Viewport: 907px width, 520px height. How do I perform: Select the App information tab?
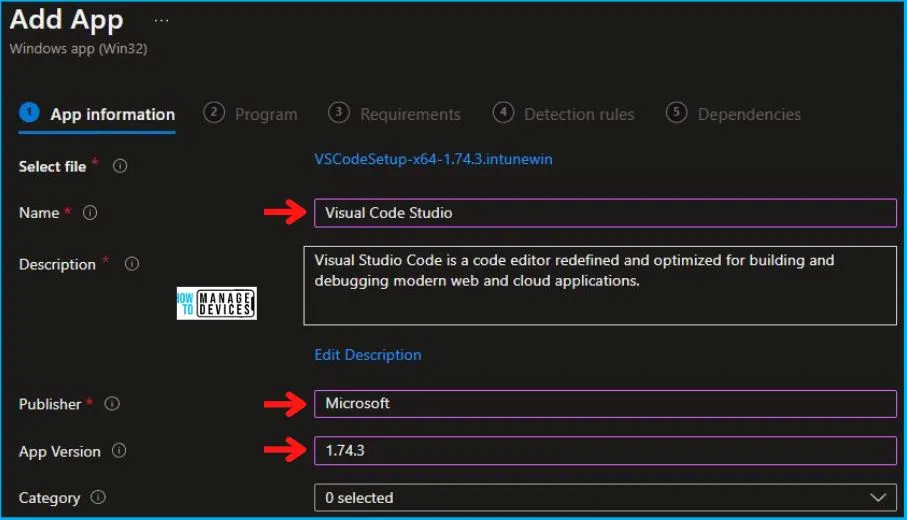point(97,114)
